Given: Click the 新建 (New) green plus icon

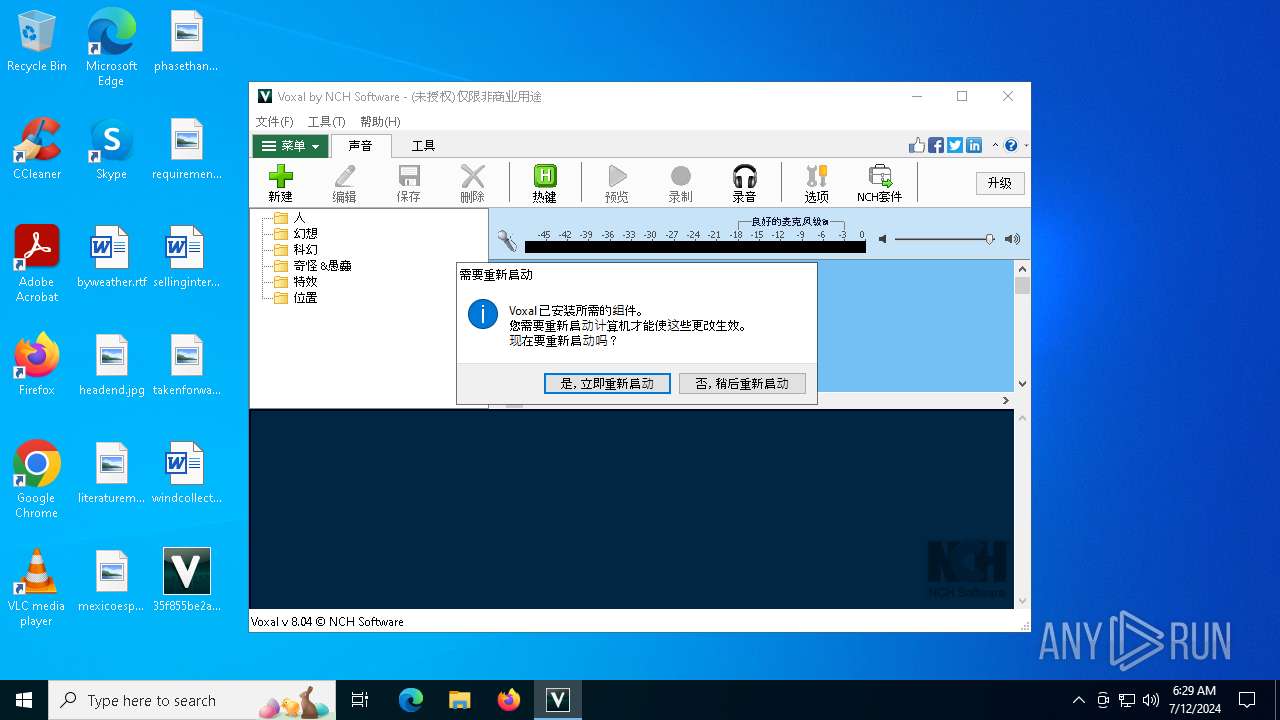Looking at the screenshot, I should pyautogui.click(x=281, y=177).
